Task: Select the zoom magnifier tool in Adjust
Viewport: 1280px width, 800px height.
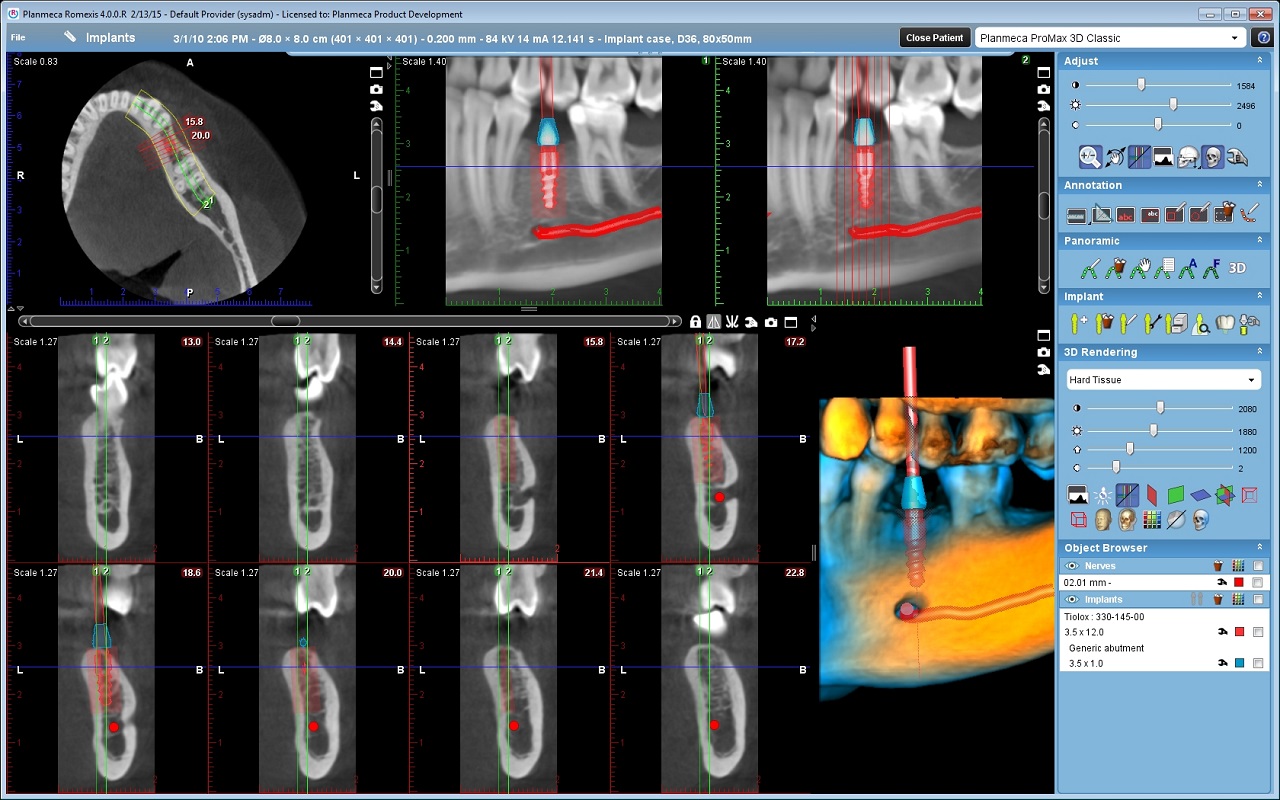Action: click(1090, 157)
